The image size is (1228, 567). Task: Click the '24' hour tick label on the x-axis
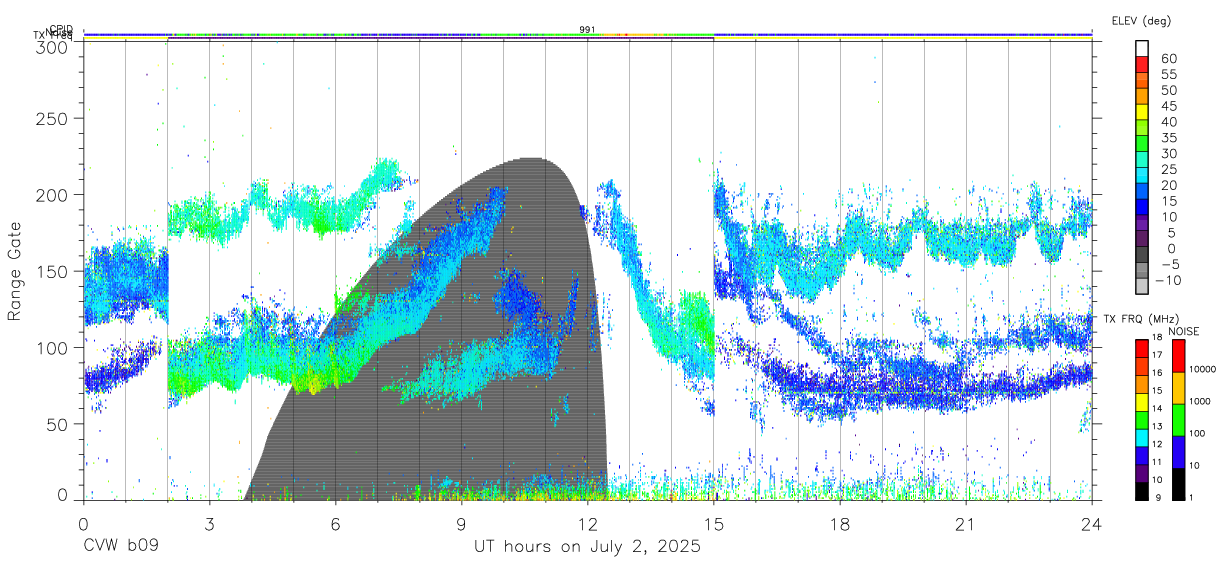(x=1092, y=525)
